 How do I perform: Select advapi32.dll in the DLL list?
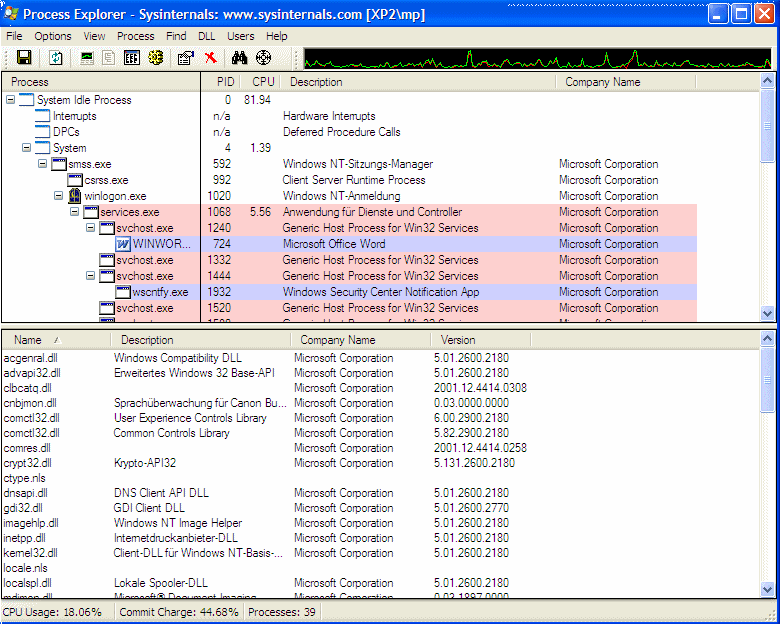point(32,373)
